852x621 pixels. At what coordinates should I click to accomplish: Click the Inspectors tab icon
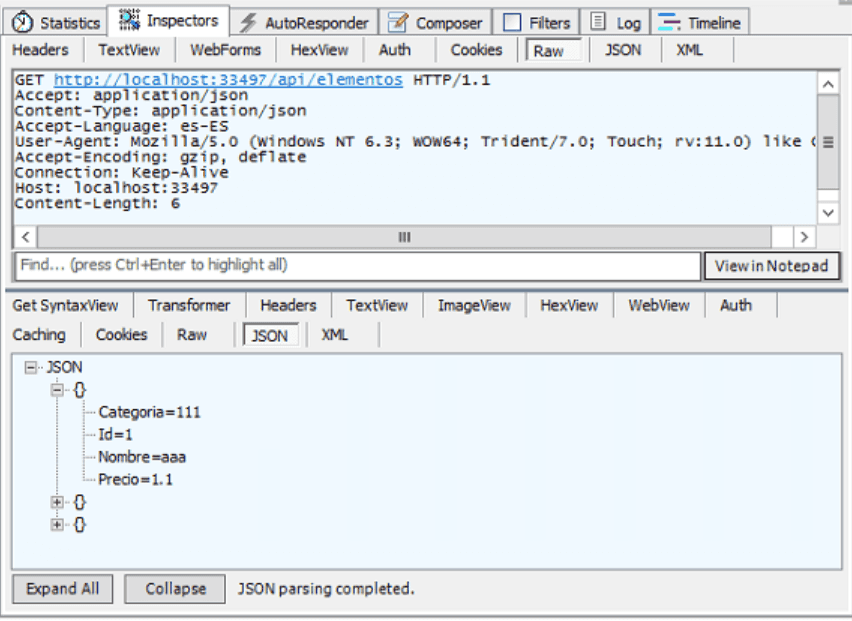pyautogui.click(x=129, y=20)
